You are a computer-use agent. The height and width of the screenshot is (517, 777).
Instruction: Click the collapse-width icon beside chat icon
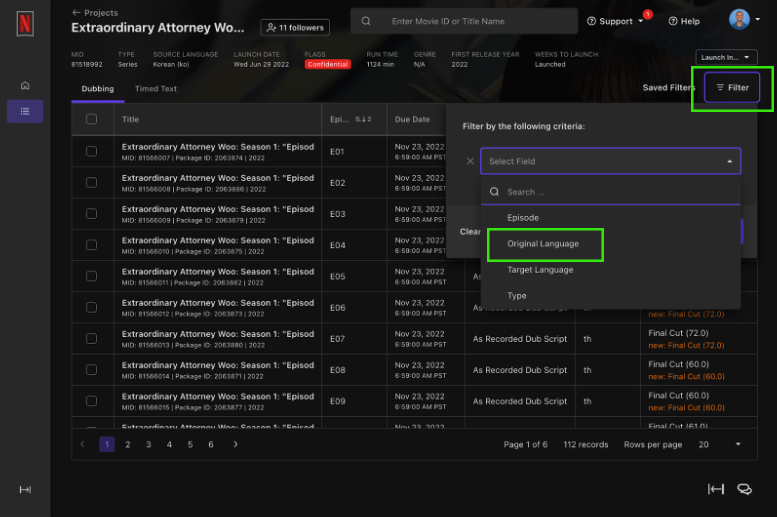click(716, 489)
